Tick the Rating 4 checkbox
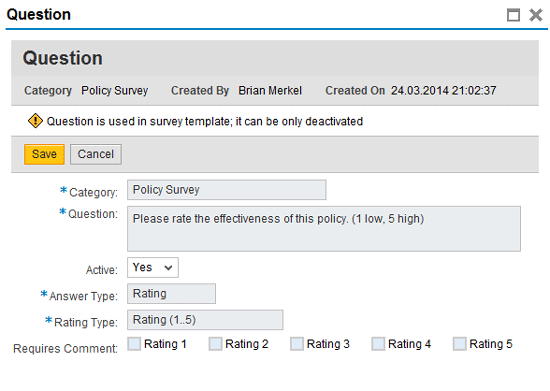Image resolution: width=550 pixels, height=391 pixels. click(378, 344)
